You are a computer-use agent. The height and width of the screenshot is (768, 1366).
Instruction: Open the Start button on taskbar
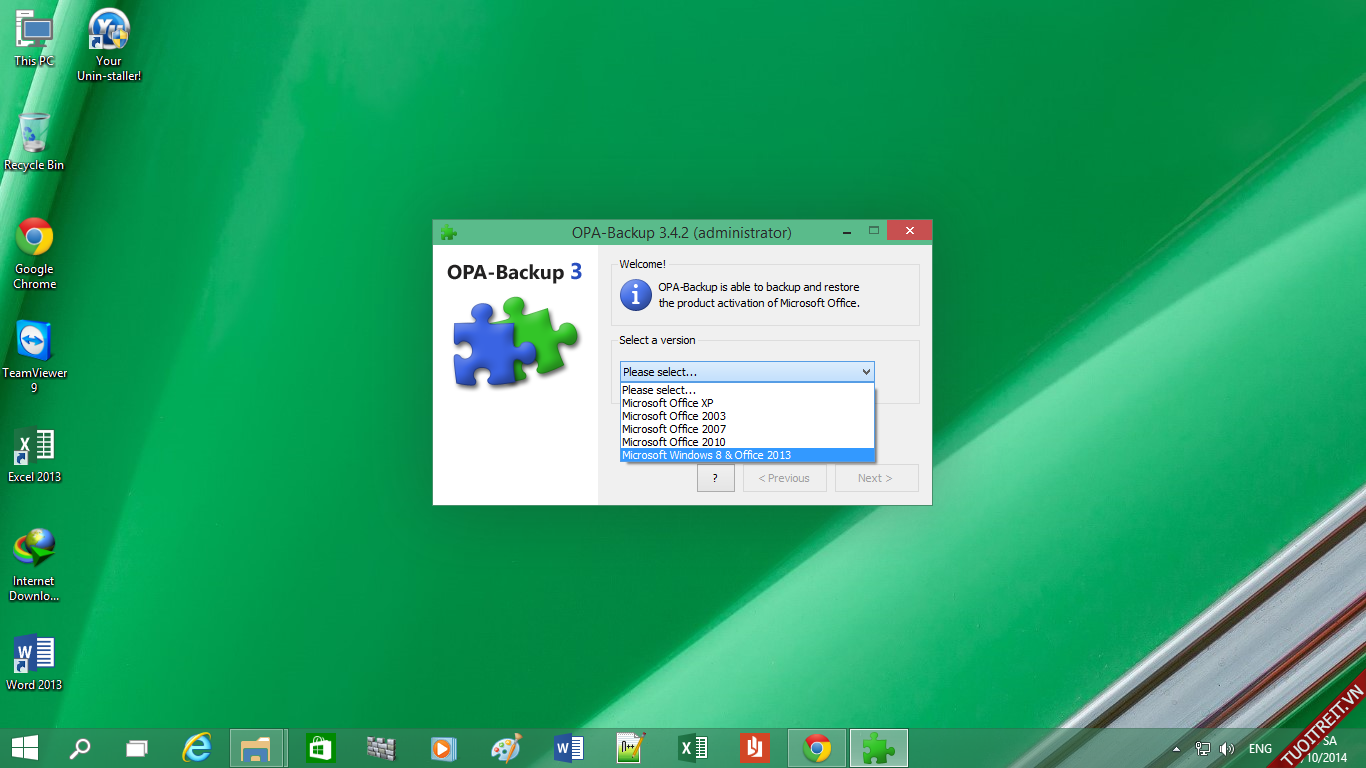click(x=25, y=748)
